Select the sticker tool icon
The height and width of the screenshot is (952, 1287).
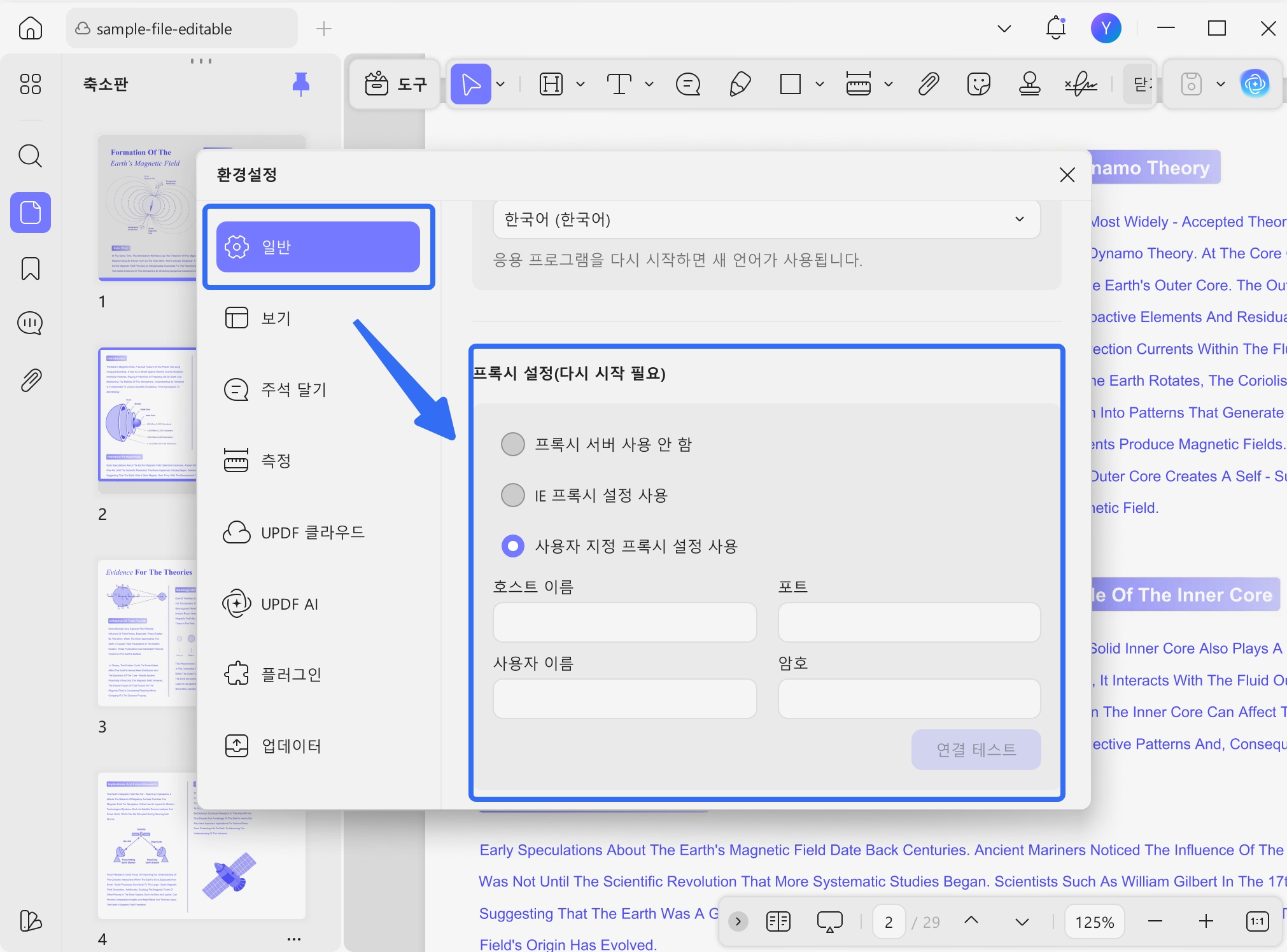click(978, 83)
